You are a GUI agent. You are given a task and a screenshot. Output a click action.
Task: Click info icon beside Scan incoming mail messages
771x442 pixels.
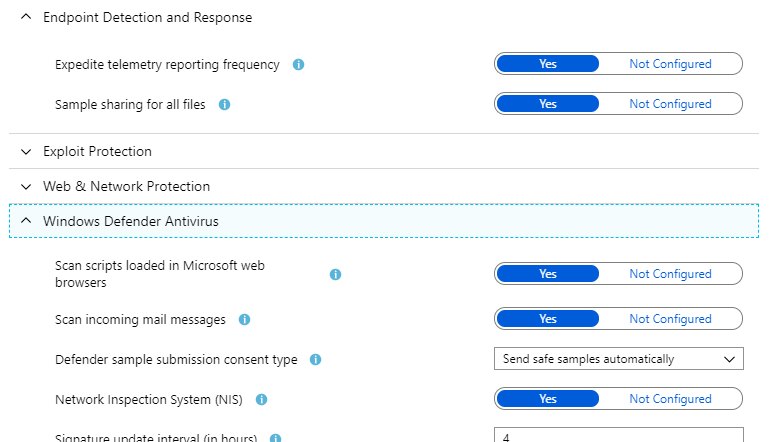244,320
